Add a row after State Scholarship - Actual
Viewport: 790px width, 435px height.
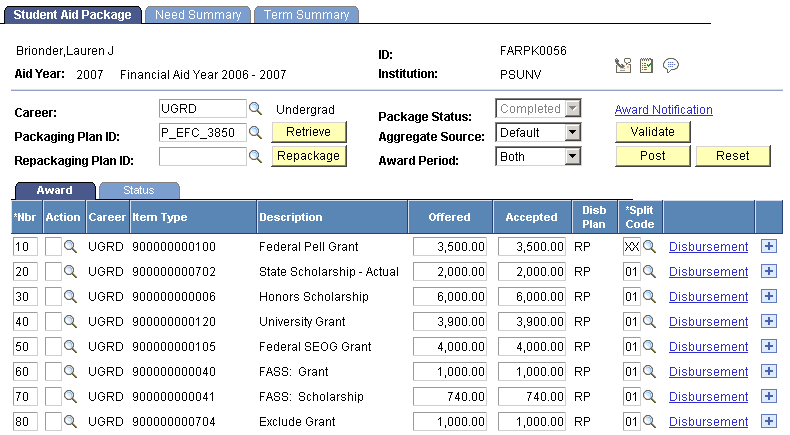[x=768, y=271]
